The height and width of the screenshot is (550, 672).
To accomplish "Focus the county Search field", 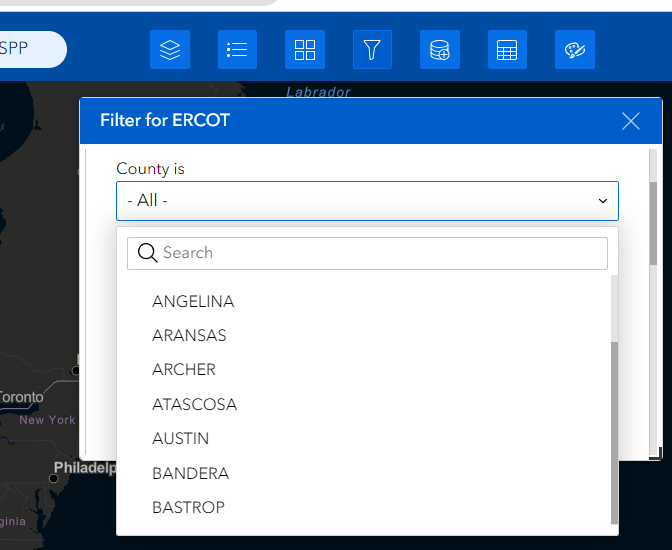I will click(380, 253).
